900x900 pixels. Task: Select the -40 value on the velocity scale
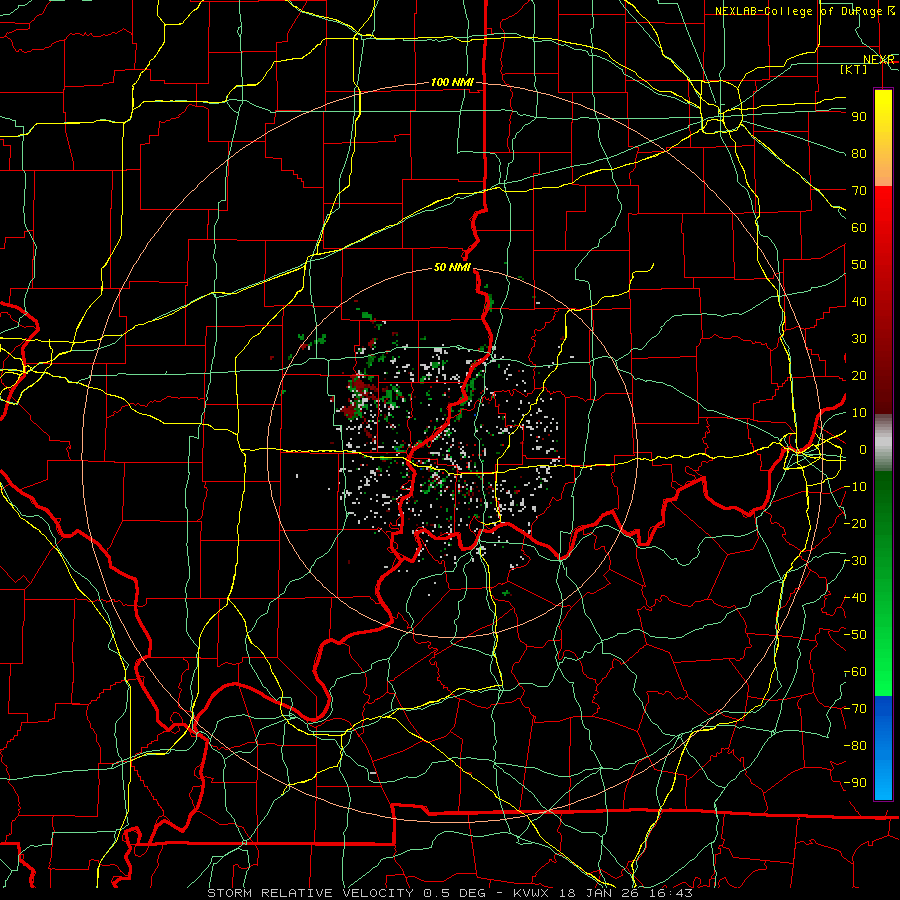click(855, 598)
